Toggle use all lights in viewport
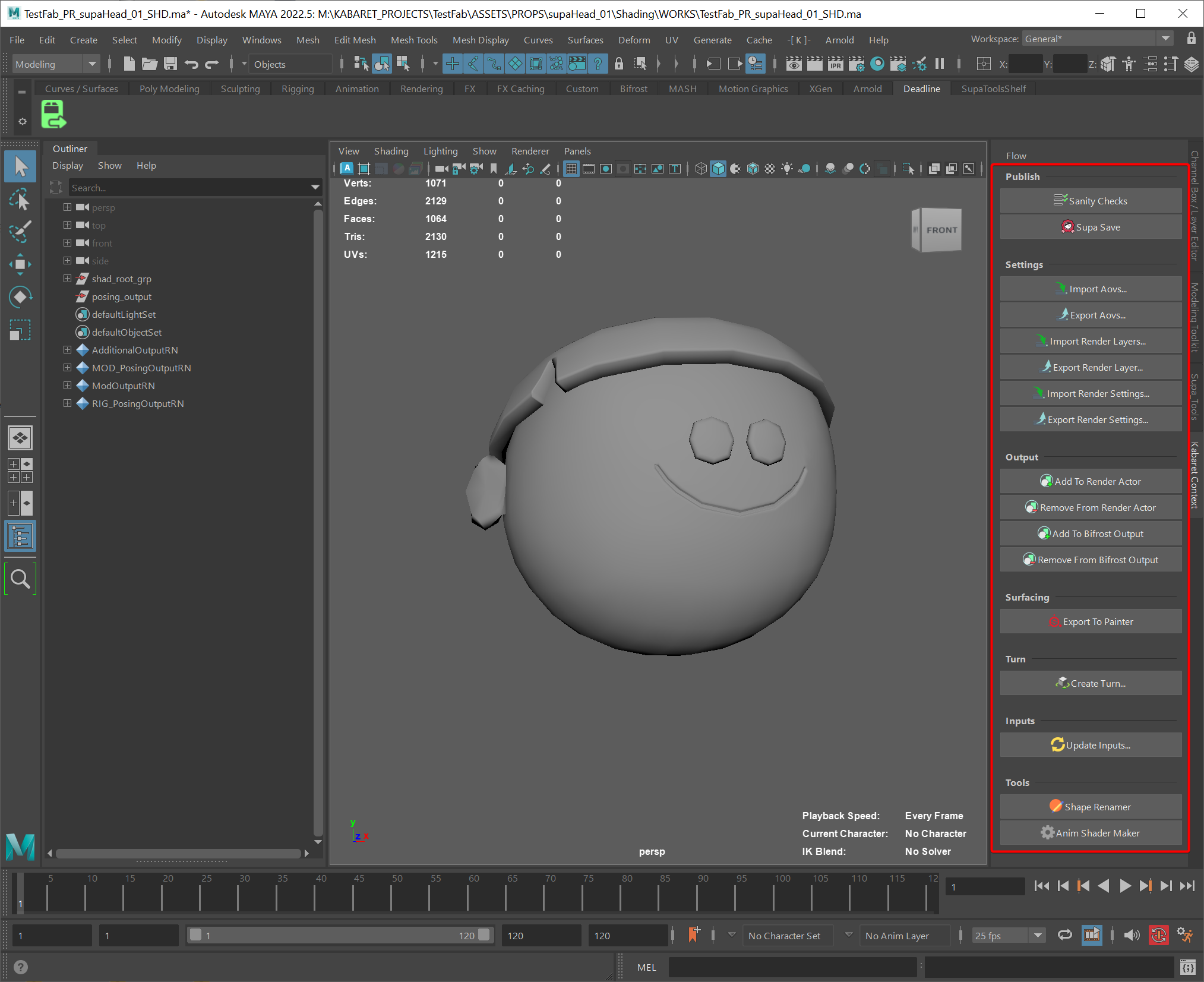 (787, 169)
